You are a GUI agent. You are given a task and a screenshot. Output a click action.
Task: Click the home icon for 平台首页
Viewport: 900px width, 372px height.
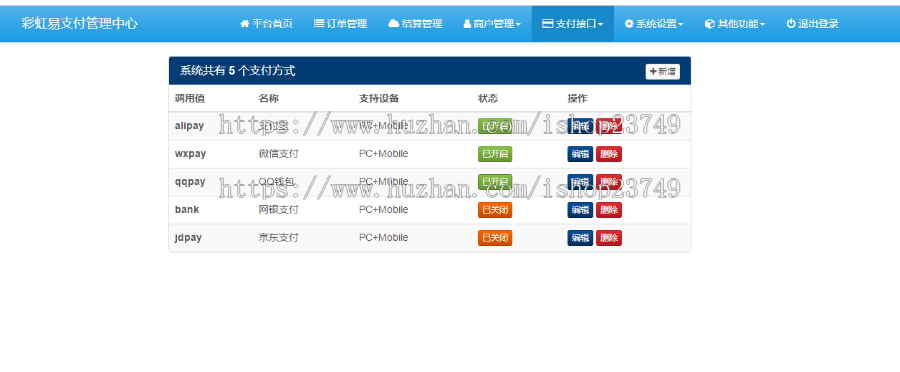(x=245, y=24)
